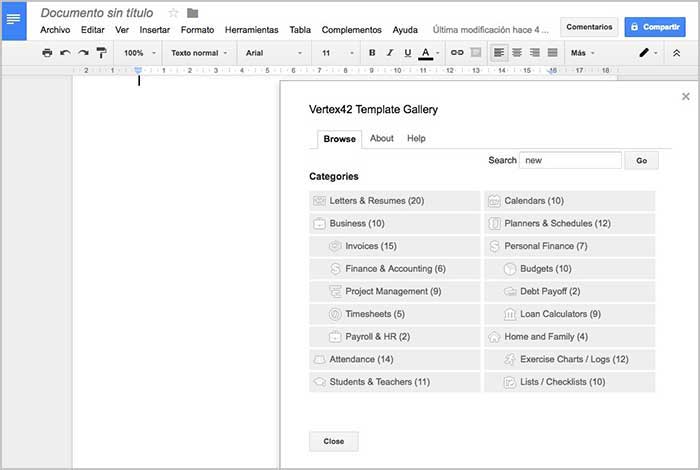The height and width of the screenshot is (470, 700).
Task: Click the Close button in the gallery
Action: click(333, 441)
